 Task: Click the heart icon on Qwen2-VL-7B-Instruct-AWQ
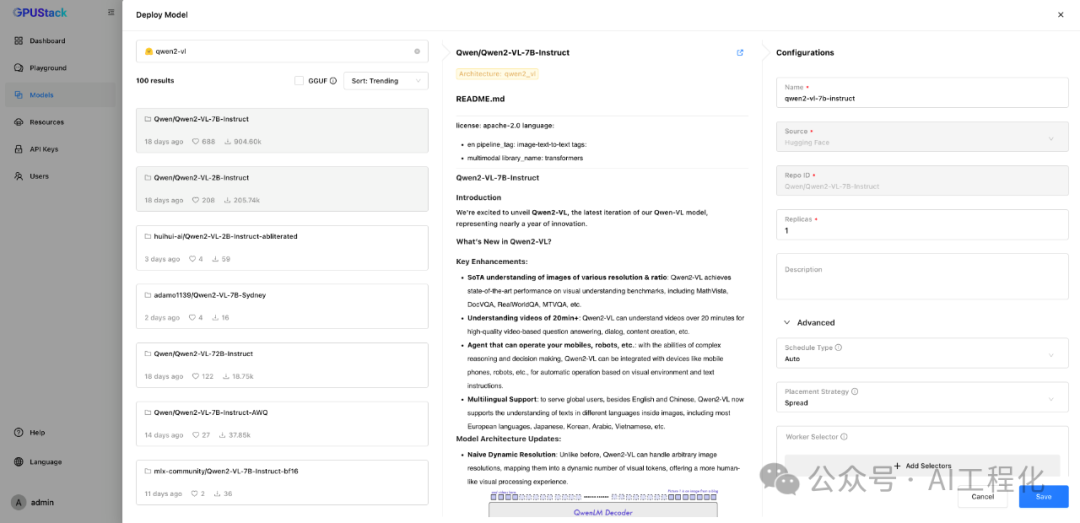(x=196, y=435)
